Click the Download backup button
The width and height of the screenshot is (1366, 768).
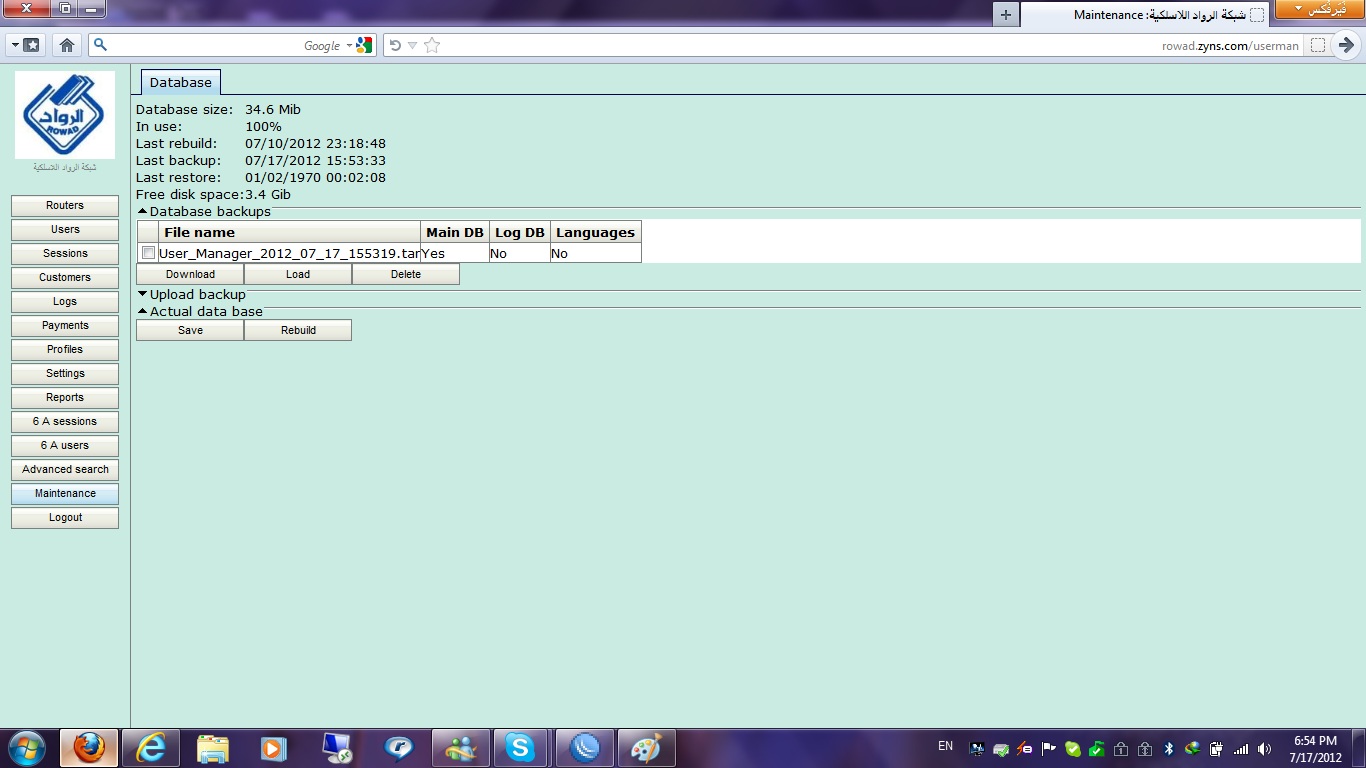pos(190,274)
